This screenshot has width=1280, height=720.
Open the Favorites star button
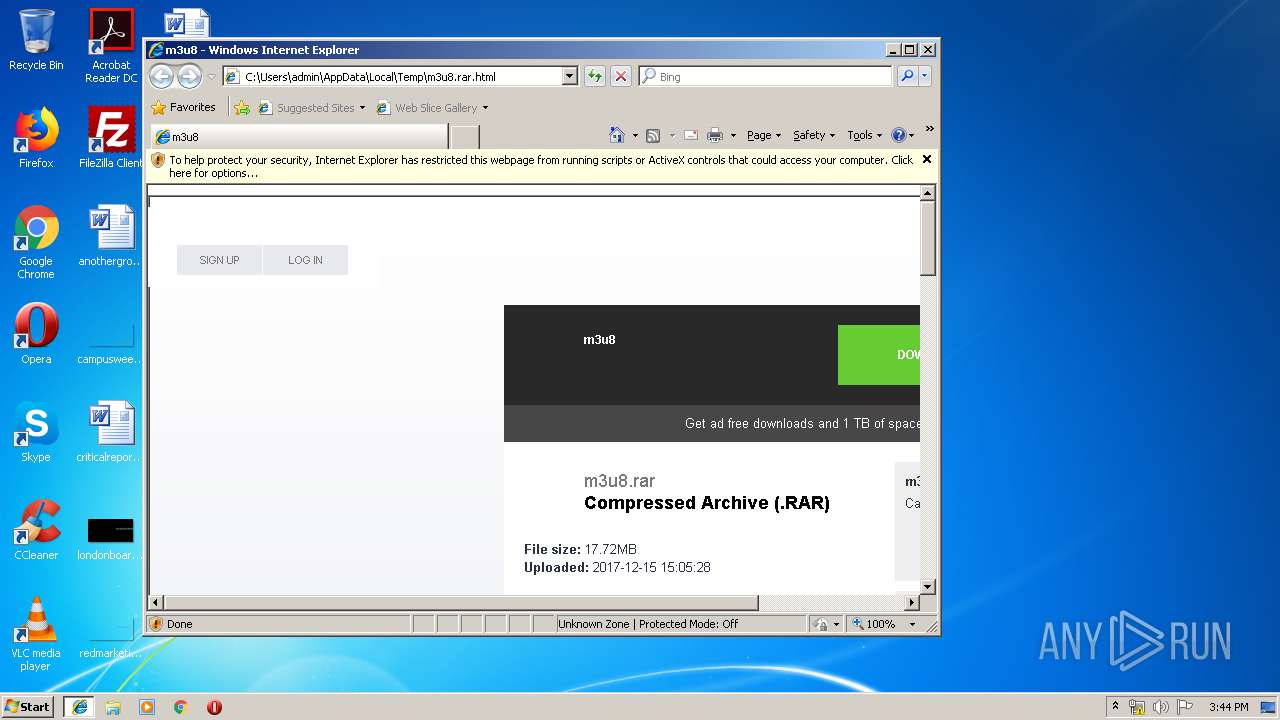point(184,107)
